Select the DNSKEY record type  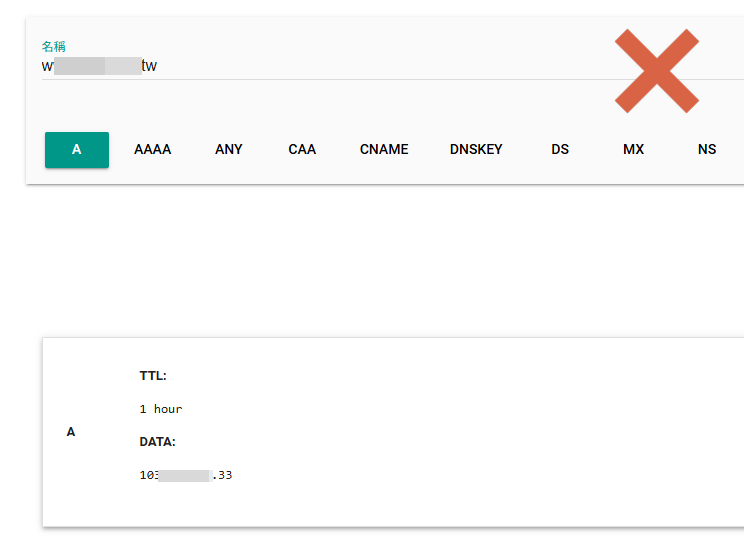(x=476, y=150)
